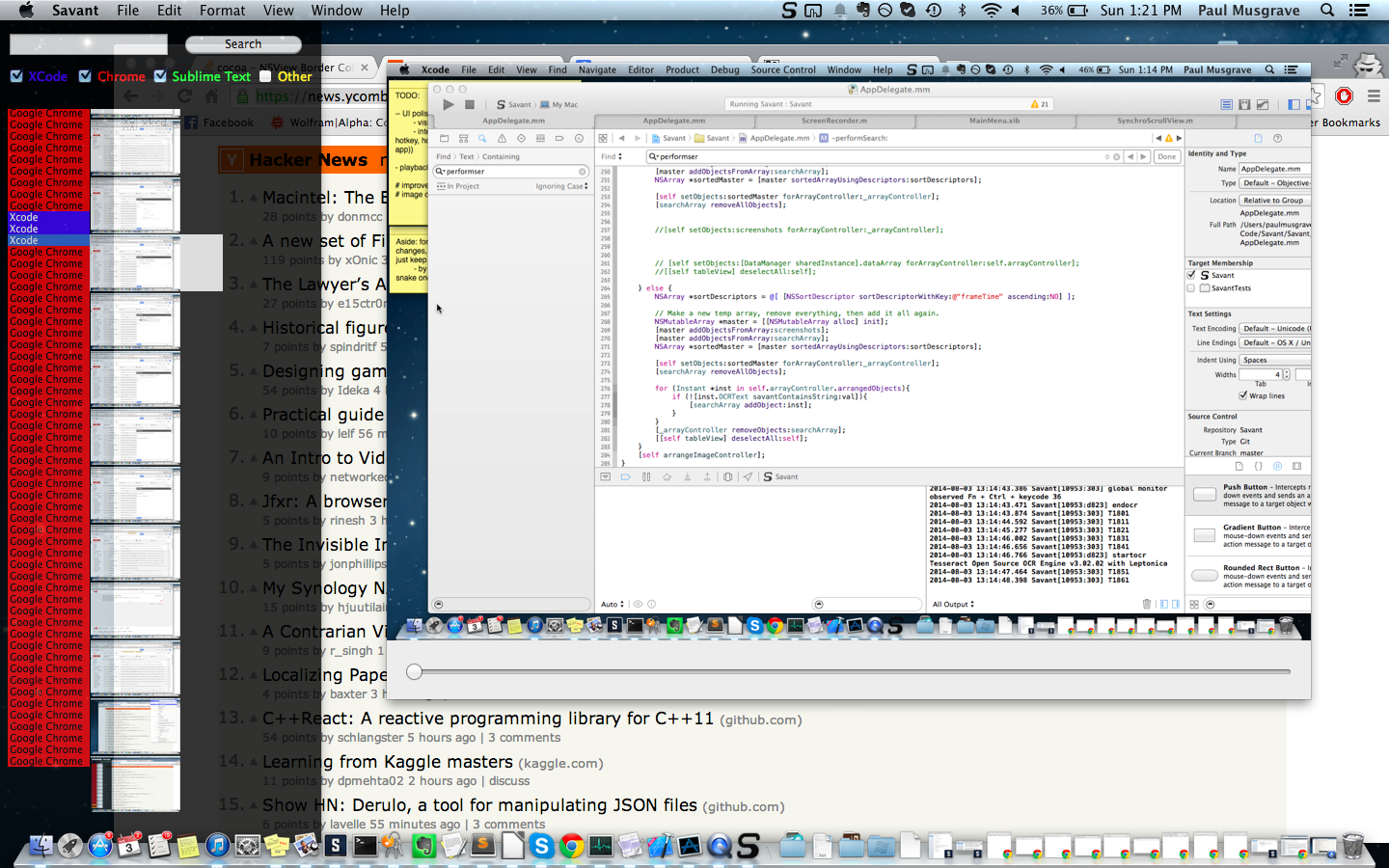Open the Type Default - Objective dropdown
This screenshot has height=868, width=1389.
click(1274, 182)
